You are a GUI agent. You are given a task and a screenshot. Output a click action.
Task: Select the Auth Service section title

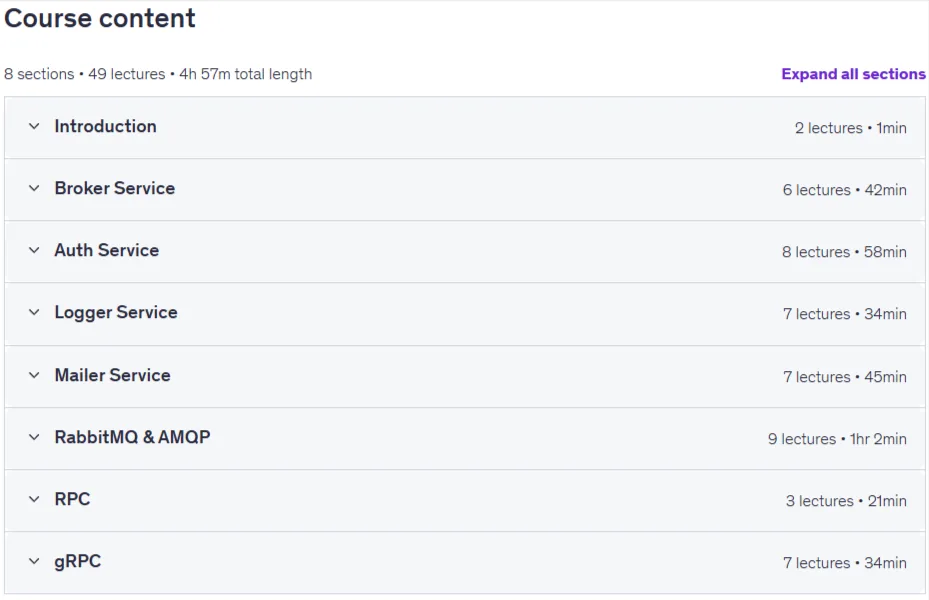[107, 251]
